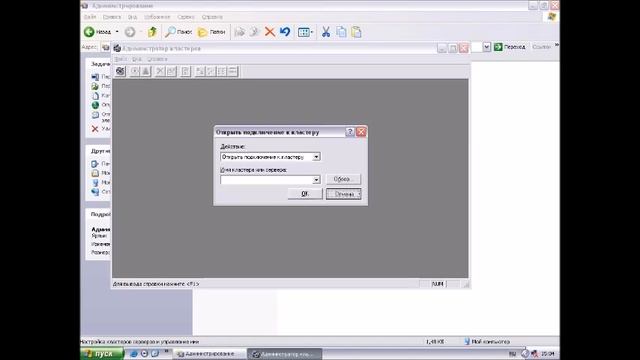Click the Internet Explorer quick launch icon
Screen dimensions: 640x360
click(133, 353)
